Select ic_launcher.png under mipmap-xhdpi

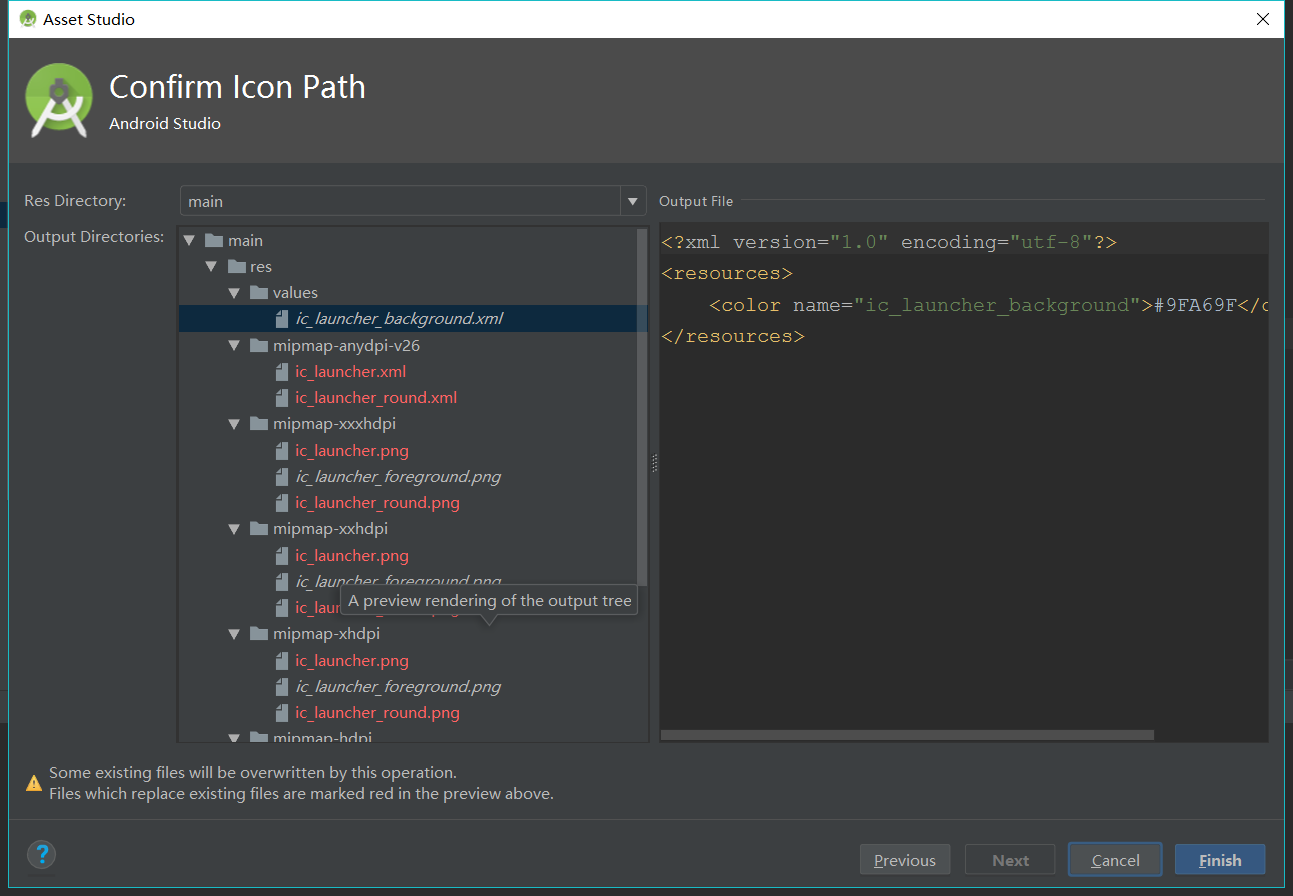[352, 660]
